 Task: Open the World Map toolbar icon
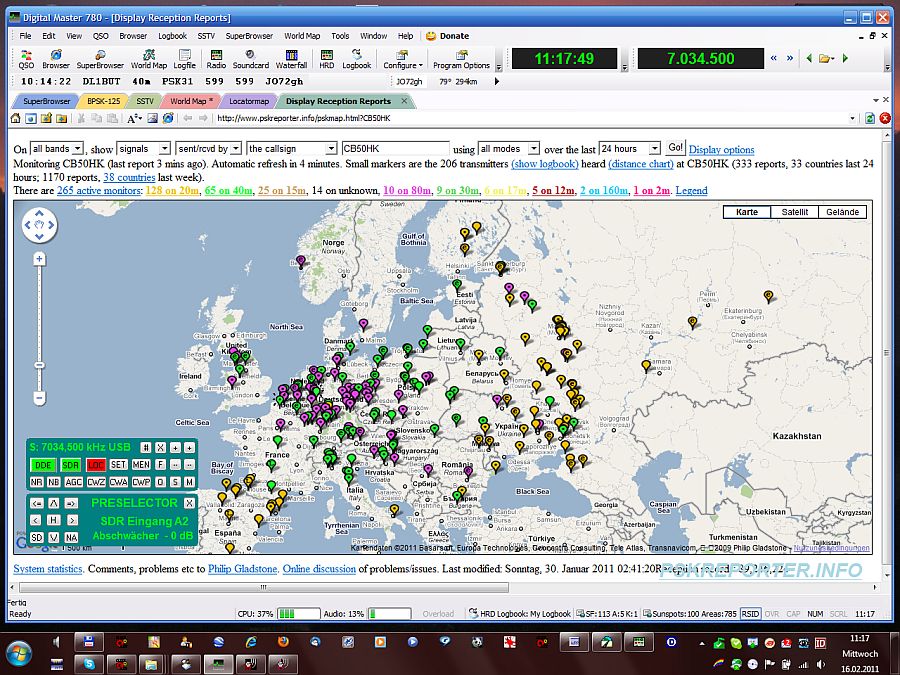coord(149,58)
